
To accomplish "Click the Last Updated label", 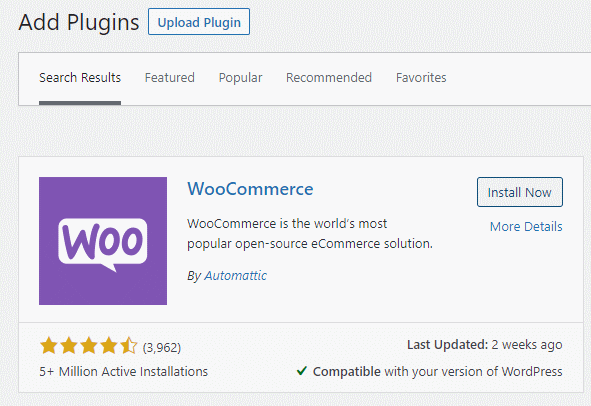I will point(448,345).
